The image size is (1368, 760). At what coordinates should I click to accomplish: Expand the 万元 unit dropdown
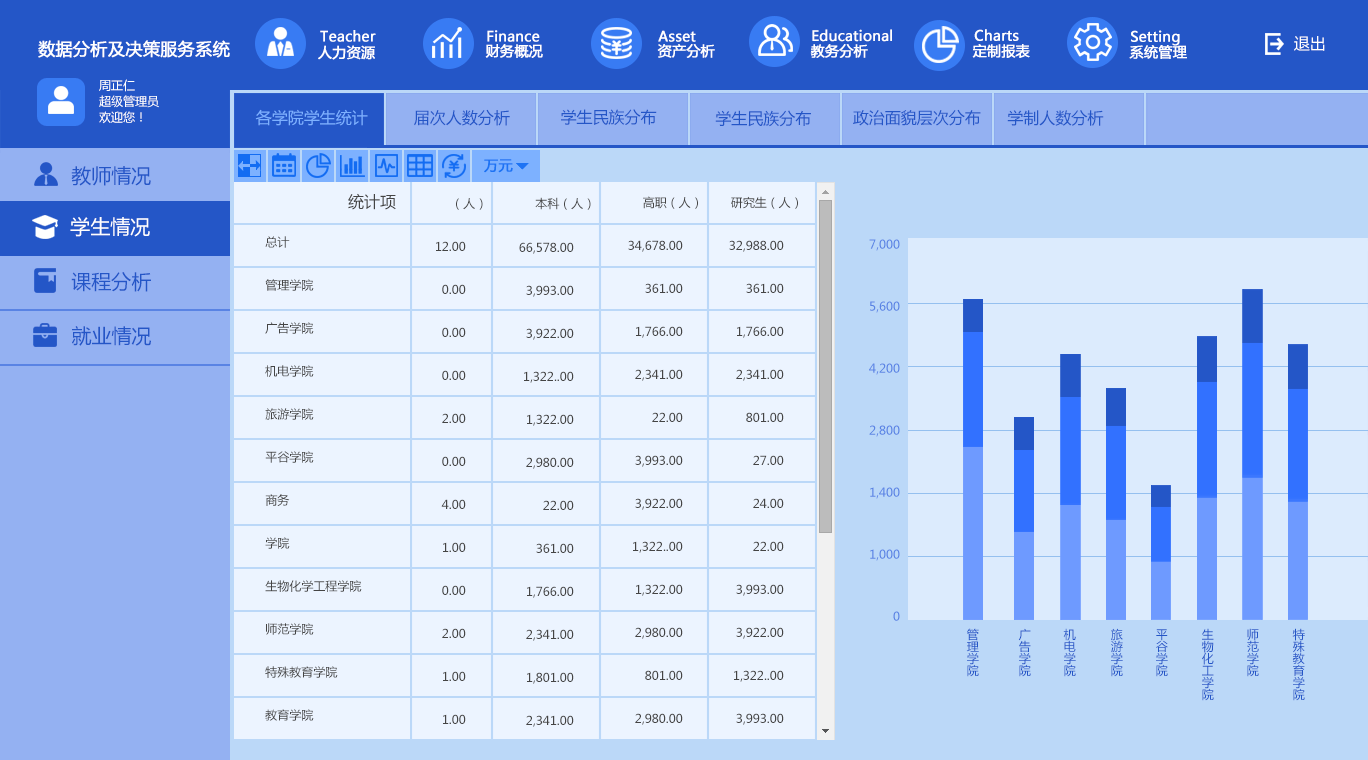coord(506,166)
